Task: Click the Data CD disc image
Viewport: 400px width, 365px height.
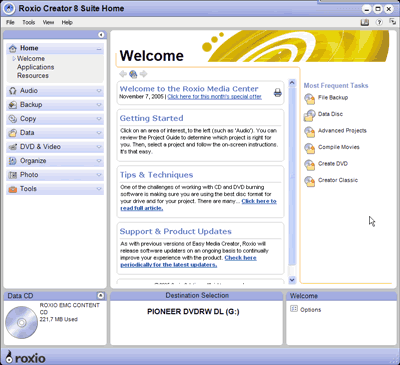Action: coord(21,323)
